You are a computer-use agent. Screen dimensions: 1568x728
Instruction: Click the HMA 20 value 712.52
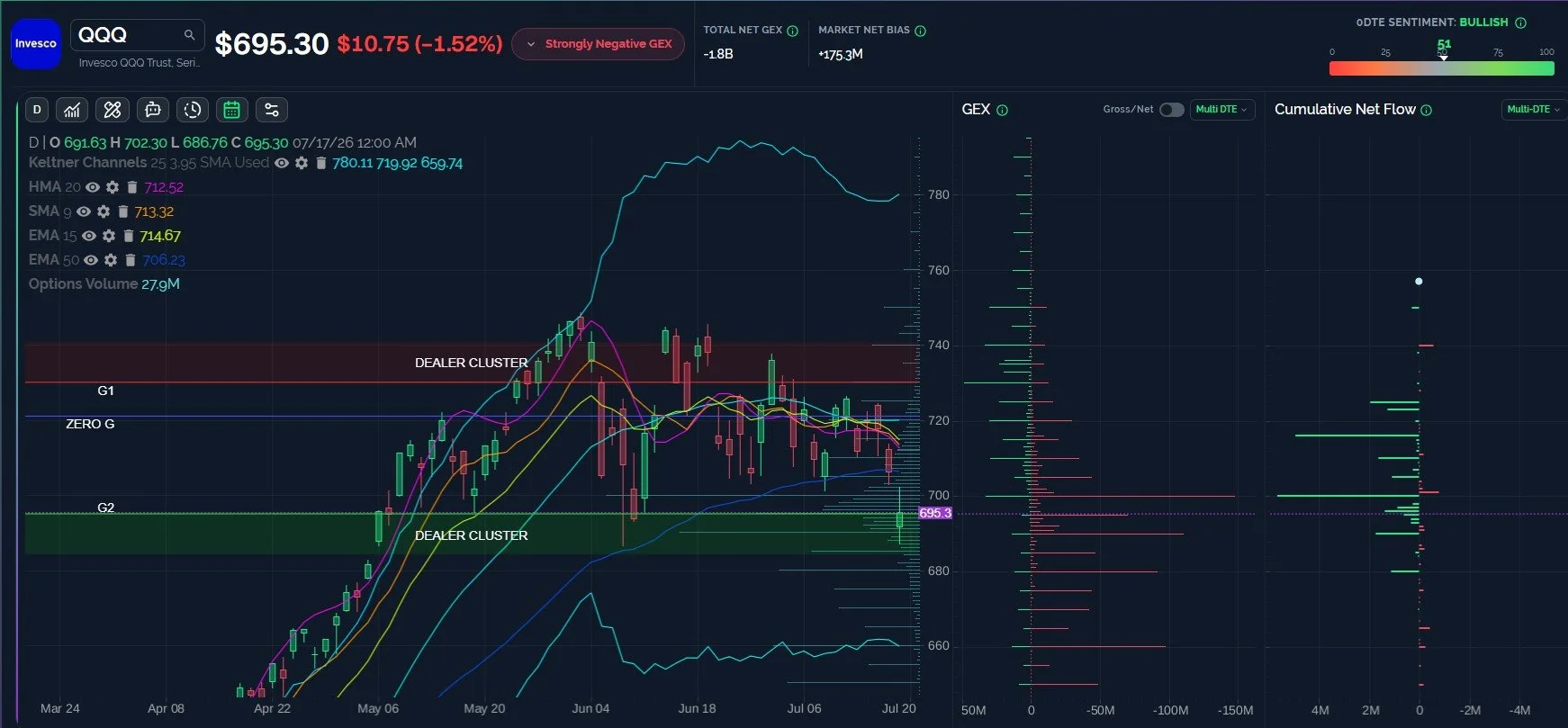point(164,187)
